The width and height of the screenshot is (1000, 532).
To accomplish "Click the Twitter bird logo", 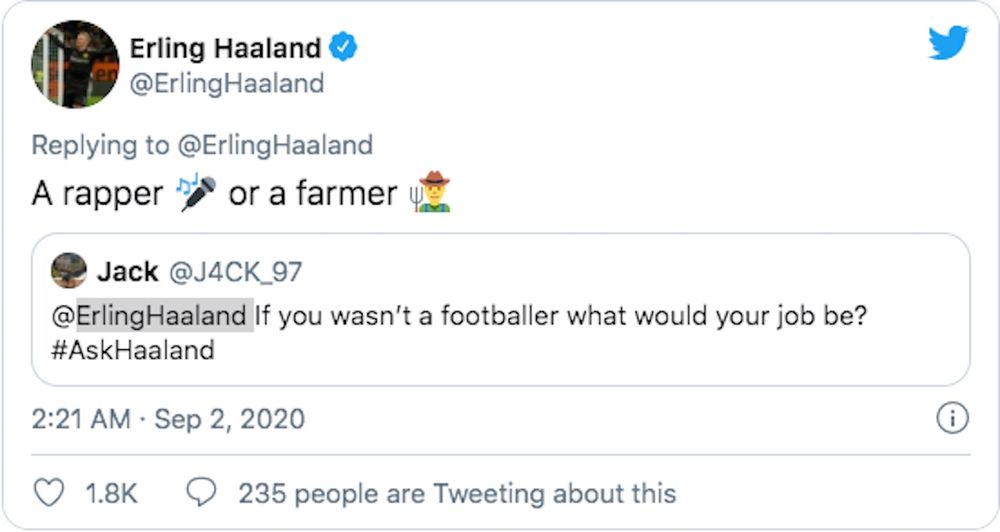I will (x=948, y=43).
